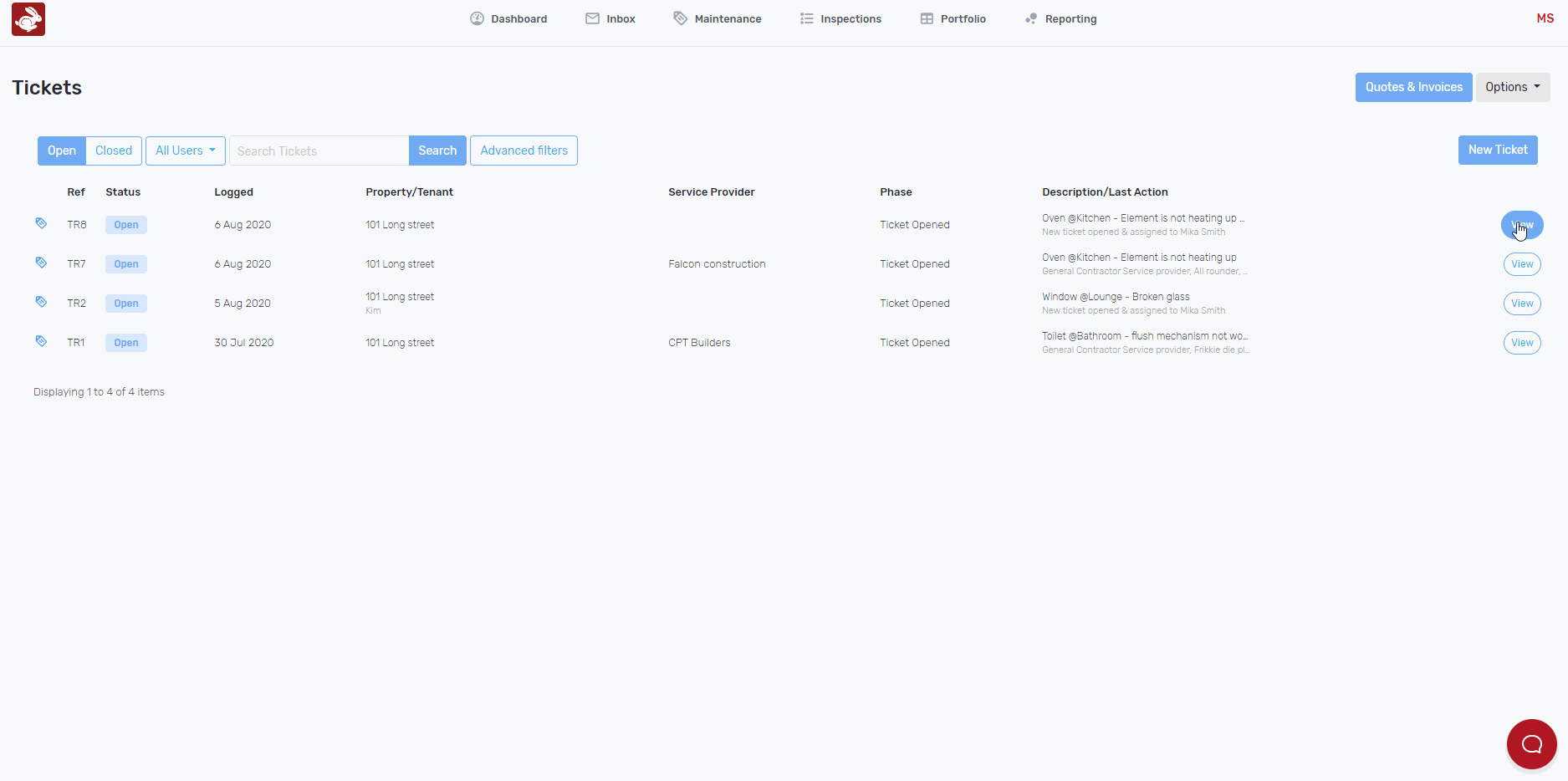Open Quotes & Invoices
Viewport: 1568px width, 781px height.
click(1414, 87)
